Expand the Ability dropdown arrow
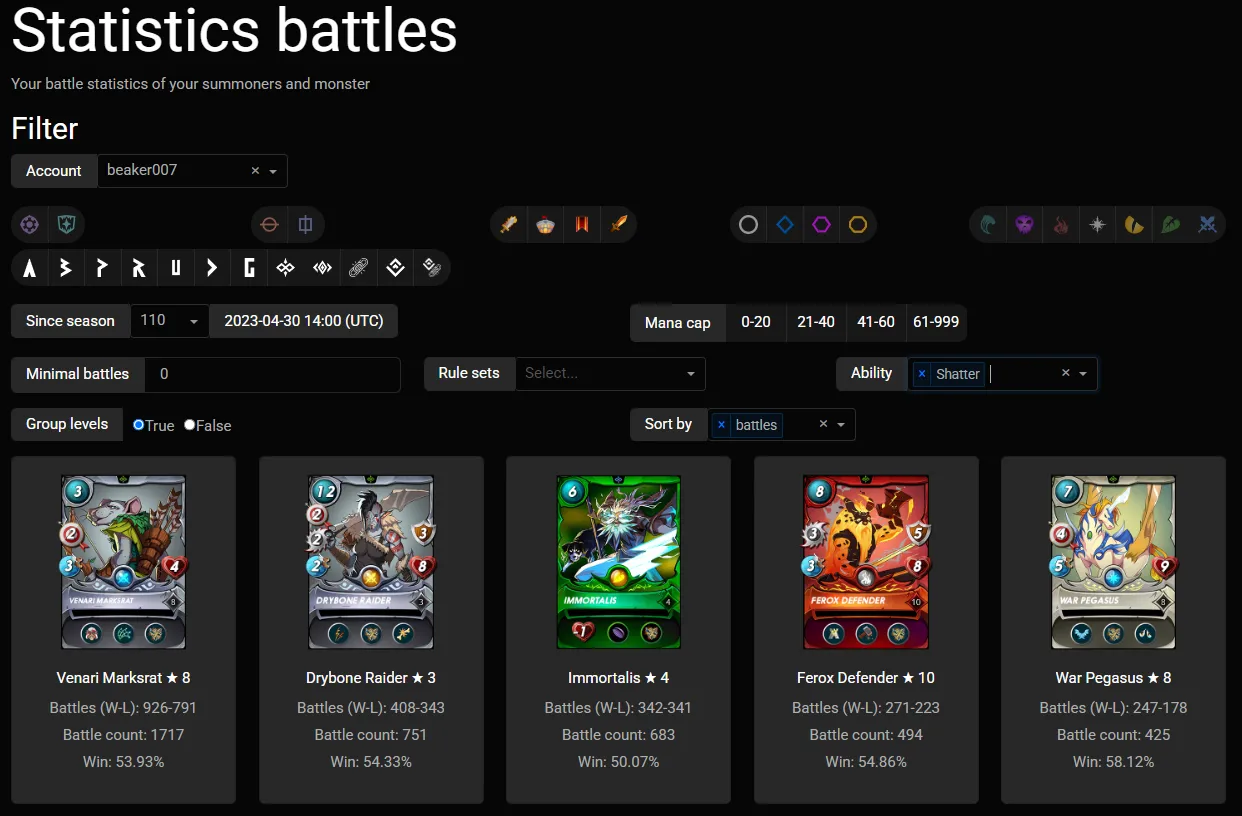This screenshot has height=816, width=1242. (x=1083, y=373)
